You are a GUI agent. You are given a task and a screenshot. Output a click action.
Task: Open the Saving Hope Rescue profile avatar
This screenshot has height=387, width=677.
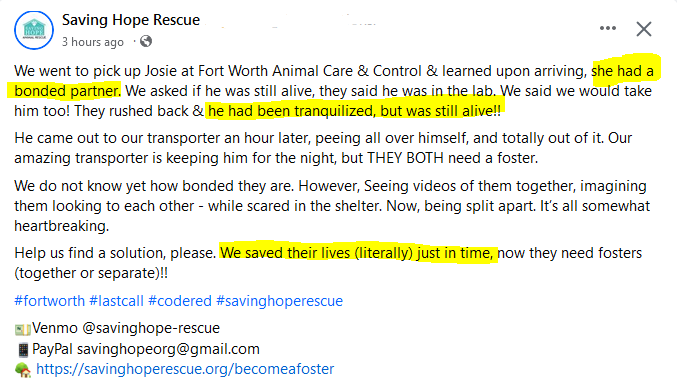tap(34, 30)
